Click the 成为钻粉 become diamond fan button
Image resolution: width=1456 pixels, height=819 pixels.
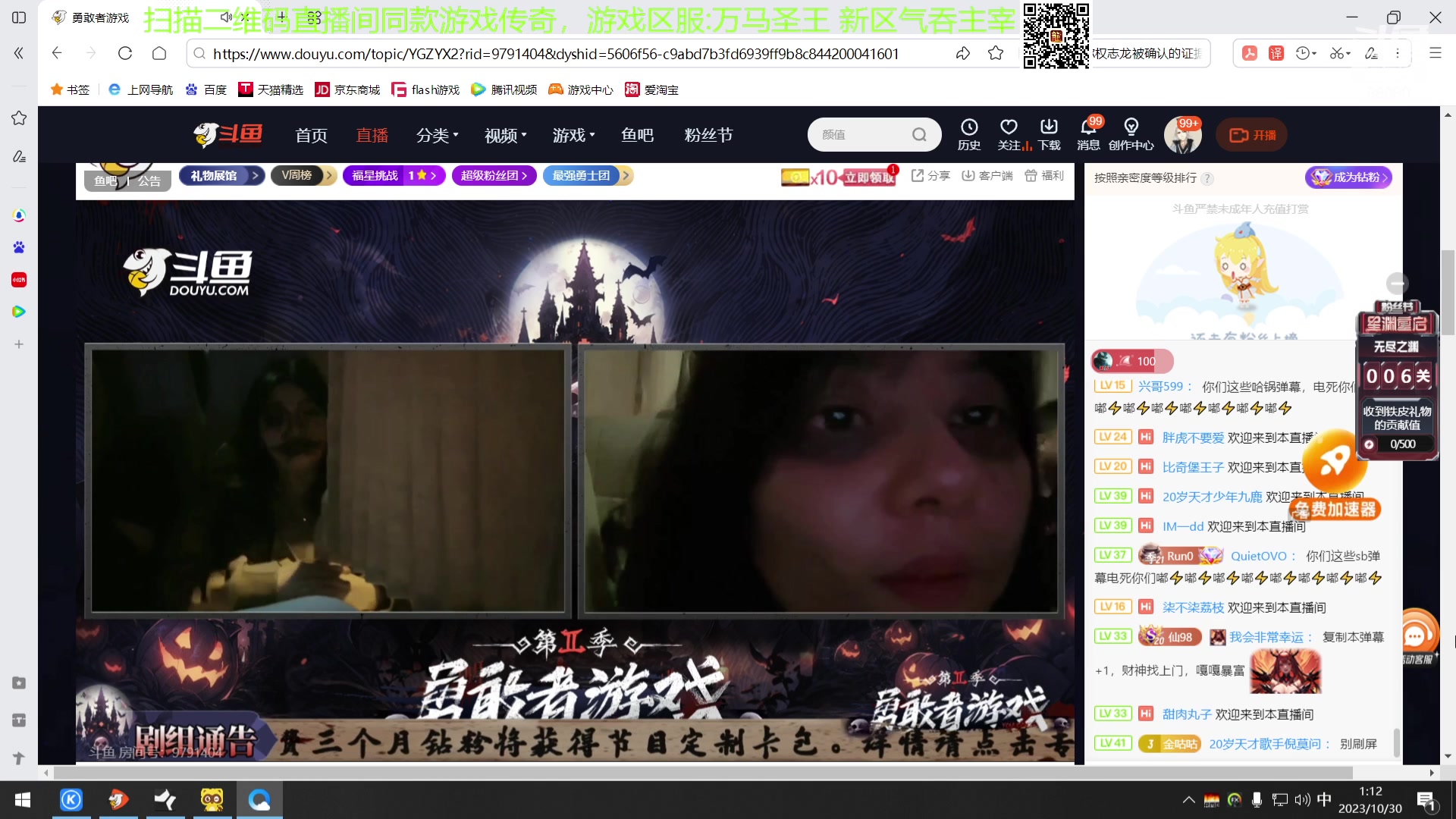point(1348,177)
